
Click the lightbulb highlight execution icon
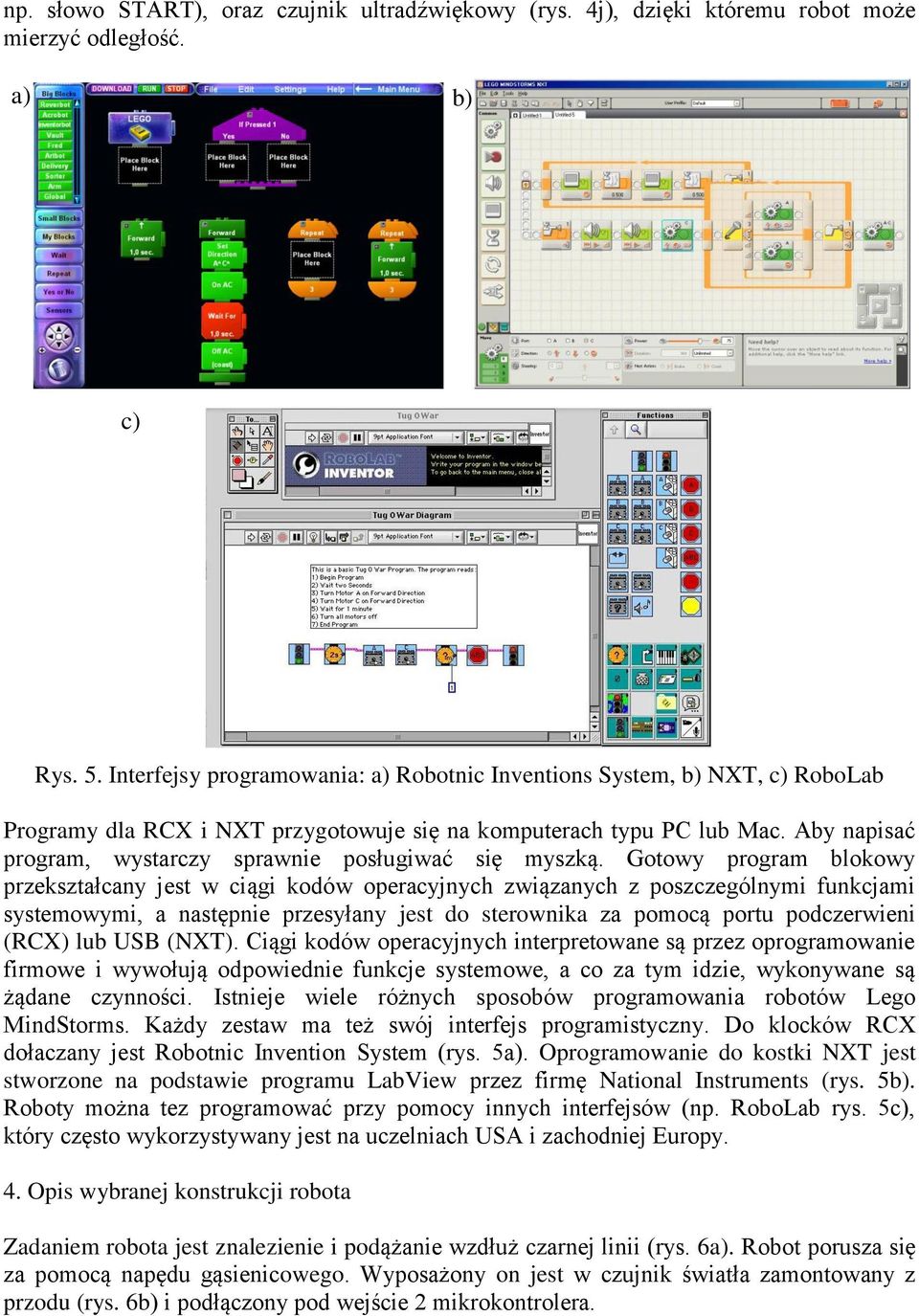(x=312, y=537)
